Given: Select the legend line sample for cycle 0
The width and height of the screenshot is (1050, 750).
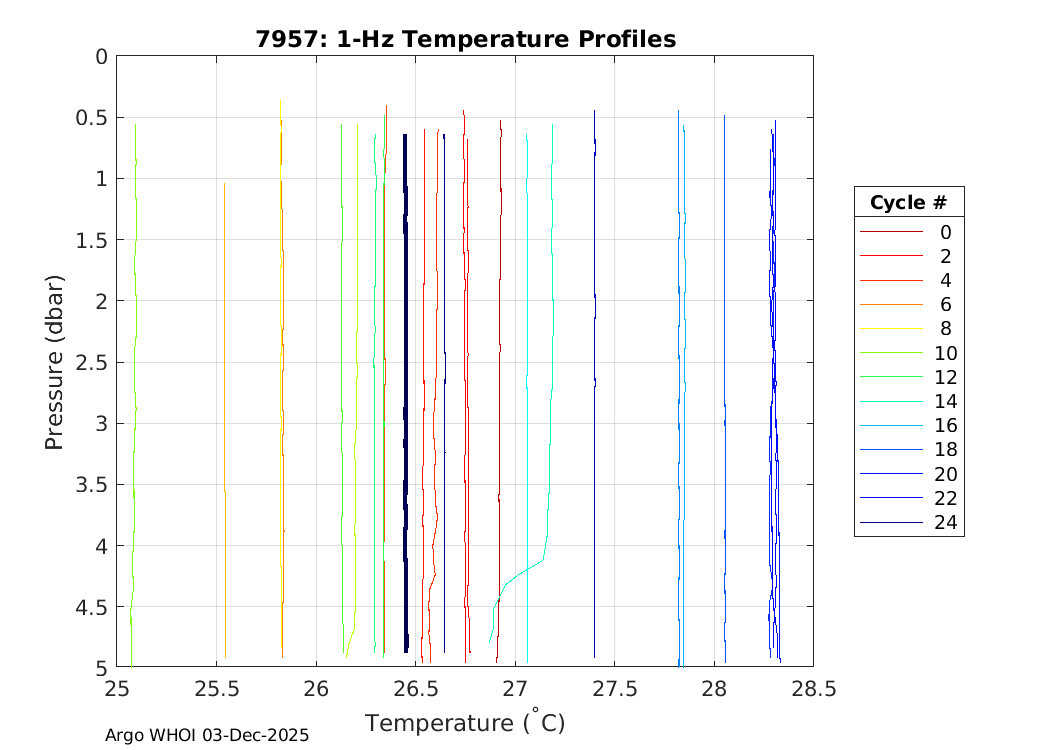Looking at the screenshot, I should tap(890, 232).
